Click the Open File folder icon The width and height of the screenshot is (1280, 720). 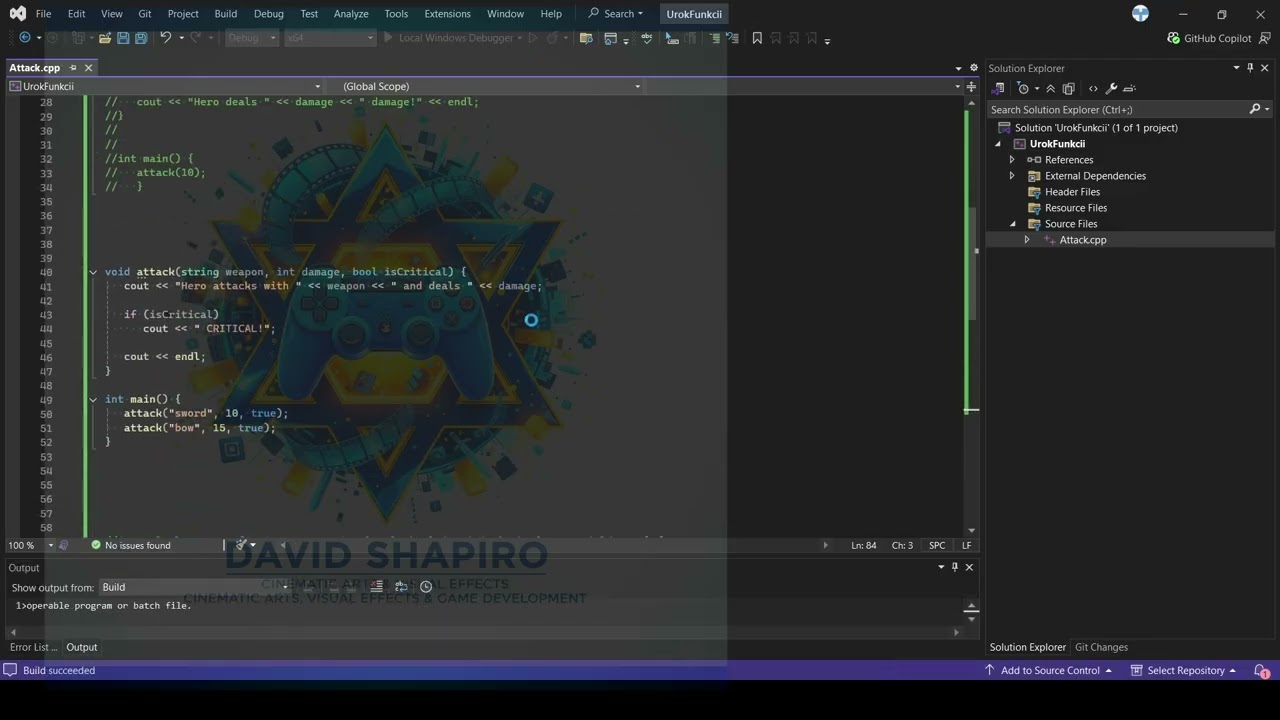coord(104,38)
